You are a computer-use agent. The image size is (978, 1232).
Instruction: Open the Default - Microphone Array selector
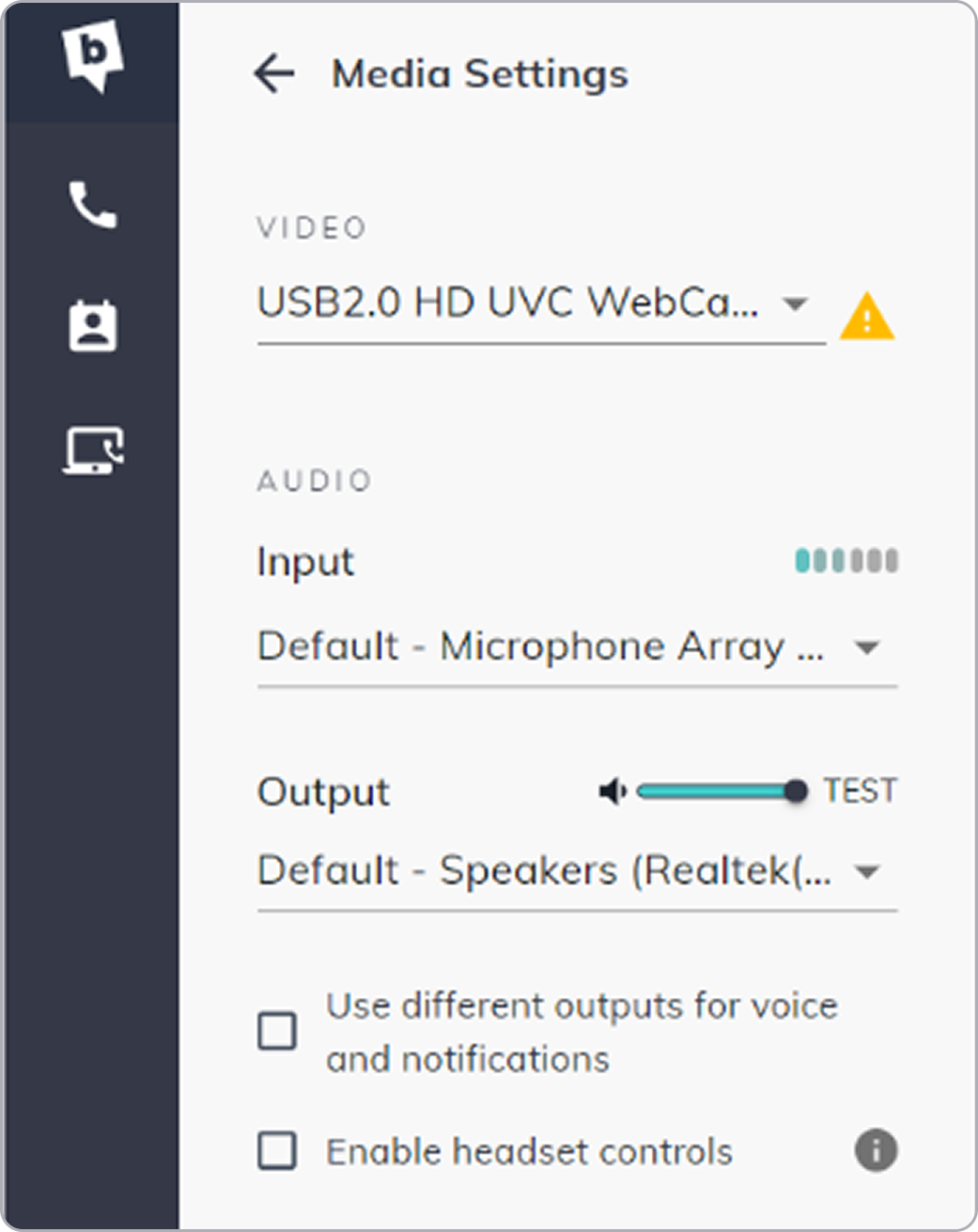[540, 647]
